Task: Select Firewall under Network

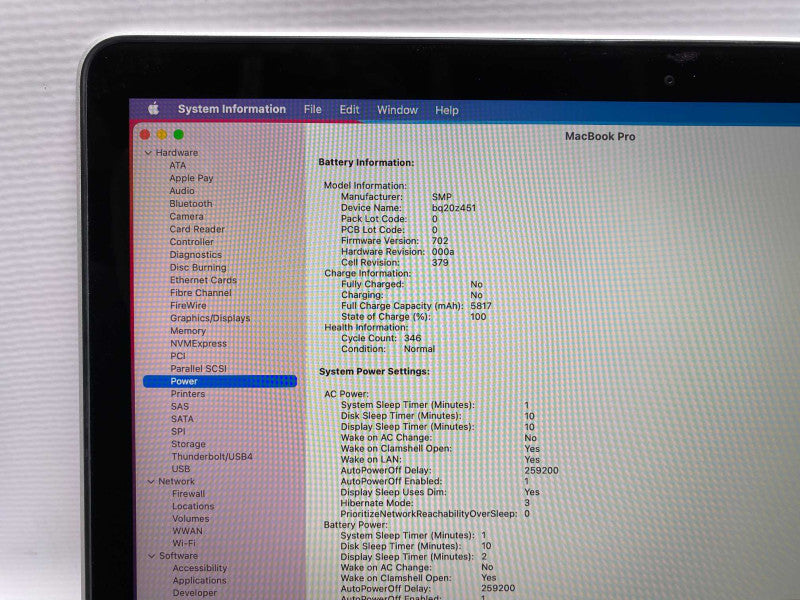Action: (188, 493)
